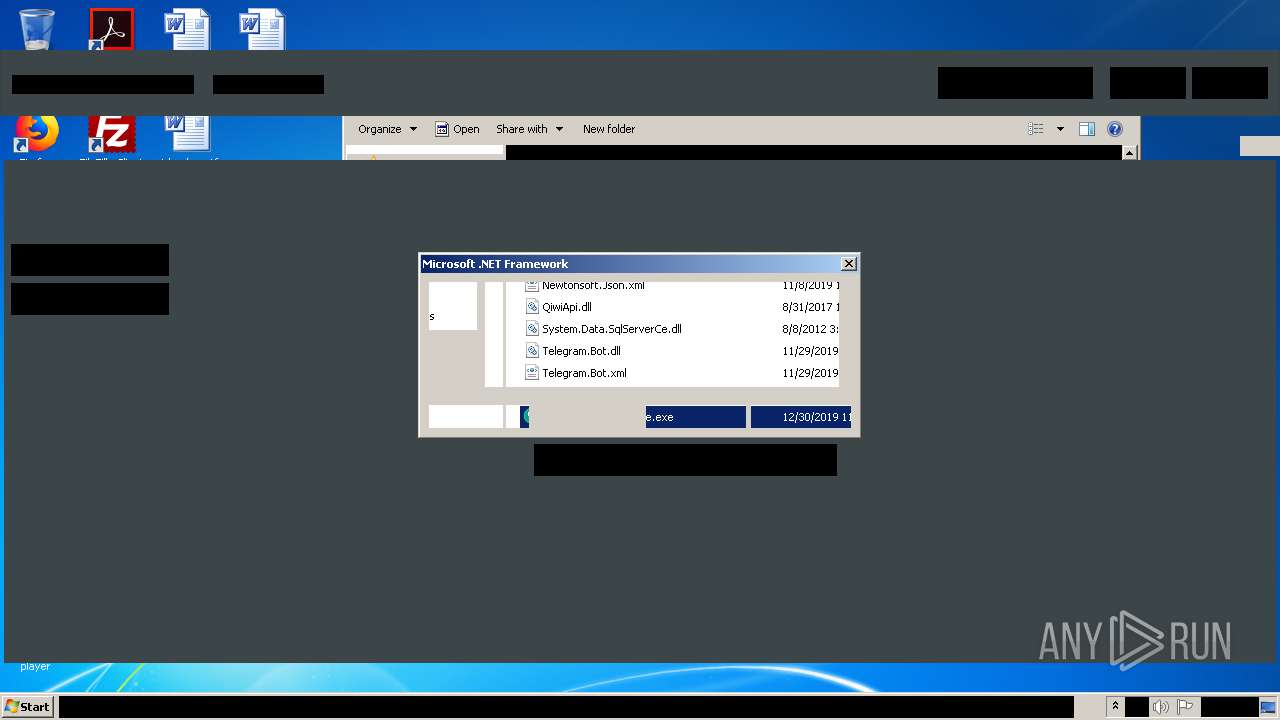Click the 8/8/2012 date of System.Data.SqlServerCe.dll
Screen dimensions: 1280x720
[811, 329]
